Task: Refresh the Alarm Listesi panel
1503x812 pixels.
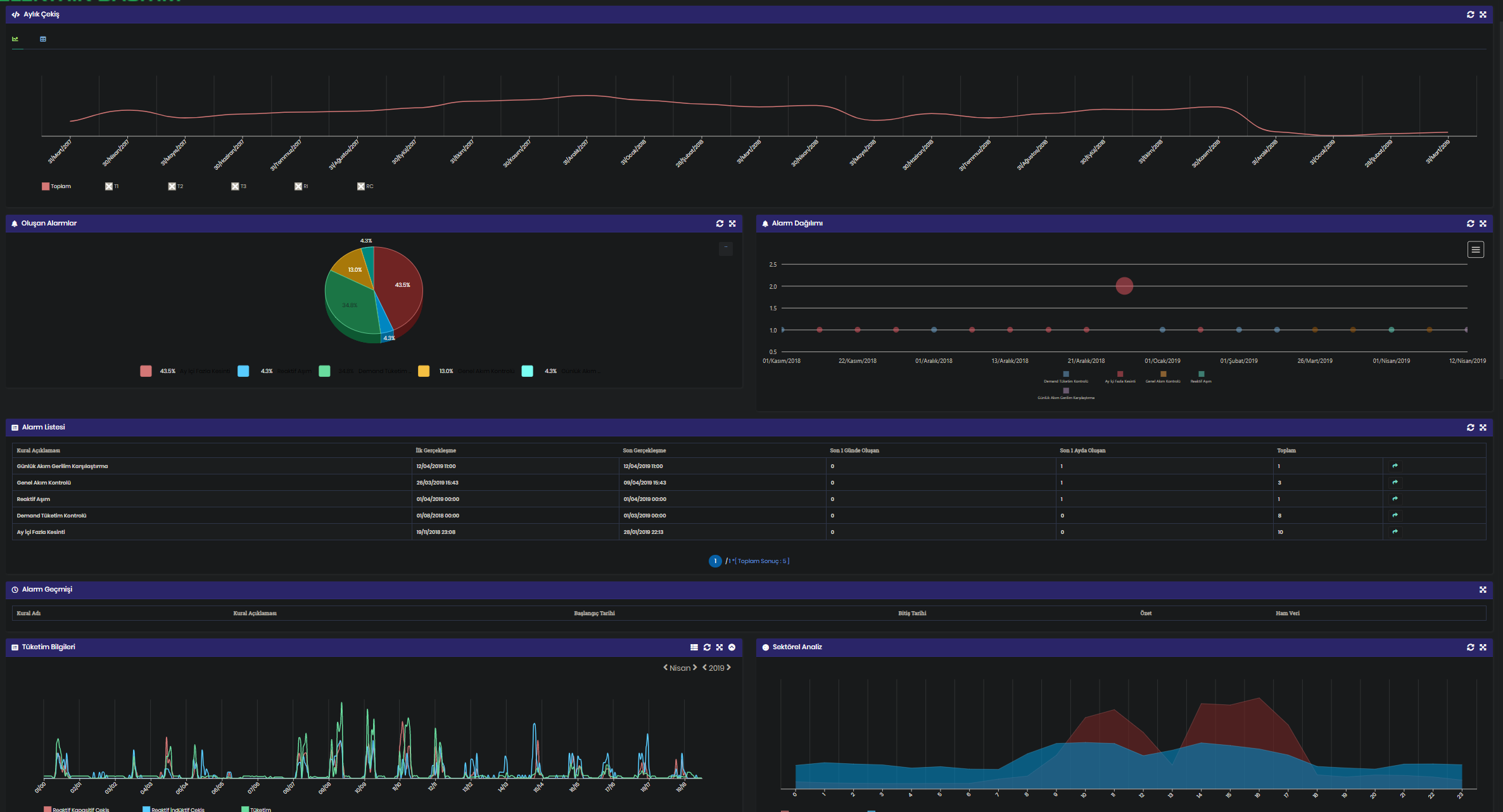Action: coord(1470,428)
